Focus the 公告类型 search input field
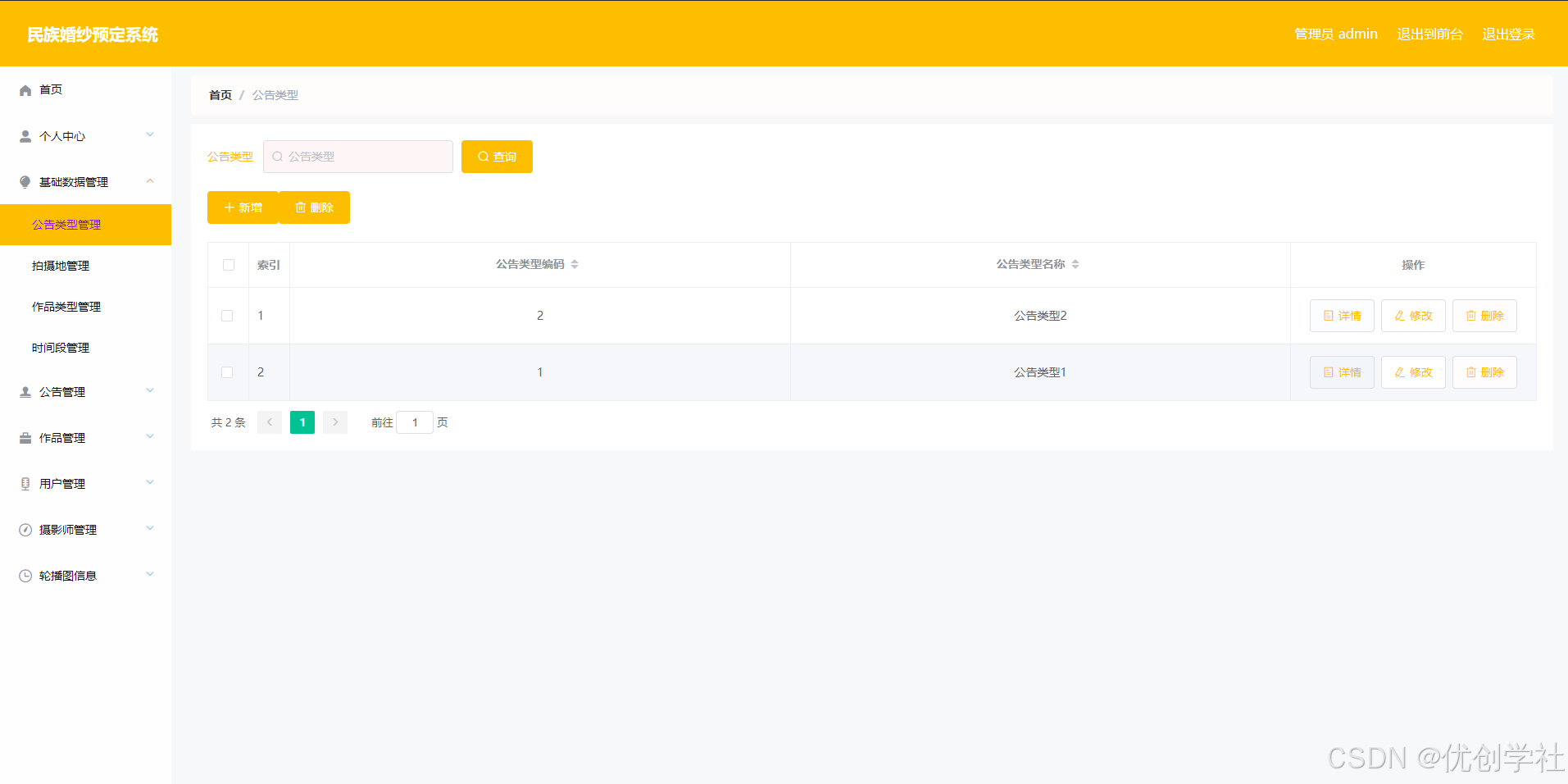The image size is (1568, 784). [x=358, y=157]
